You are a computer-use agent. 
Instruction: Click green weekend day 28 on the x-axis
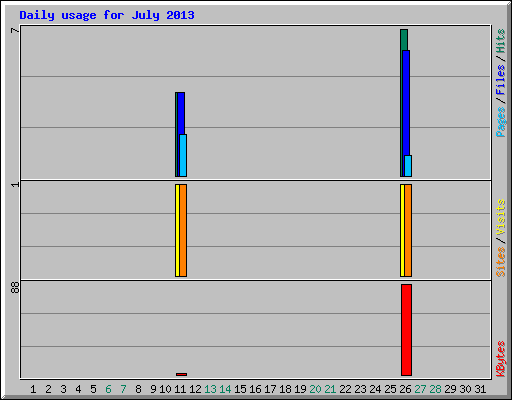tap(435, 389)
